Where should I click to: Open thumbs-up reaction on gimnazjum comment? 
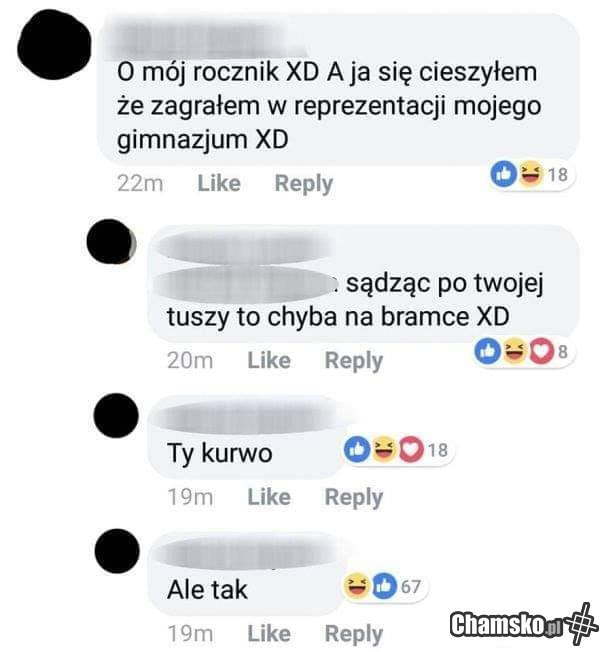(x=504, y=174)
